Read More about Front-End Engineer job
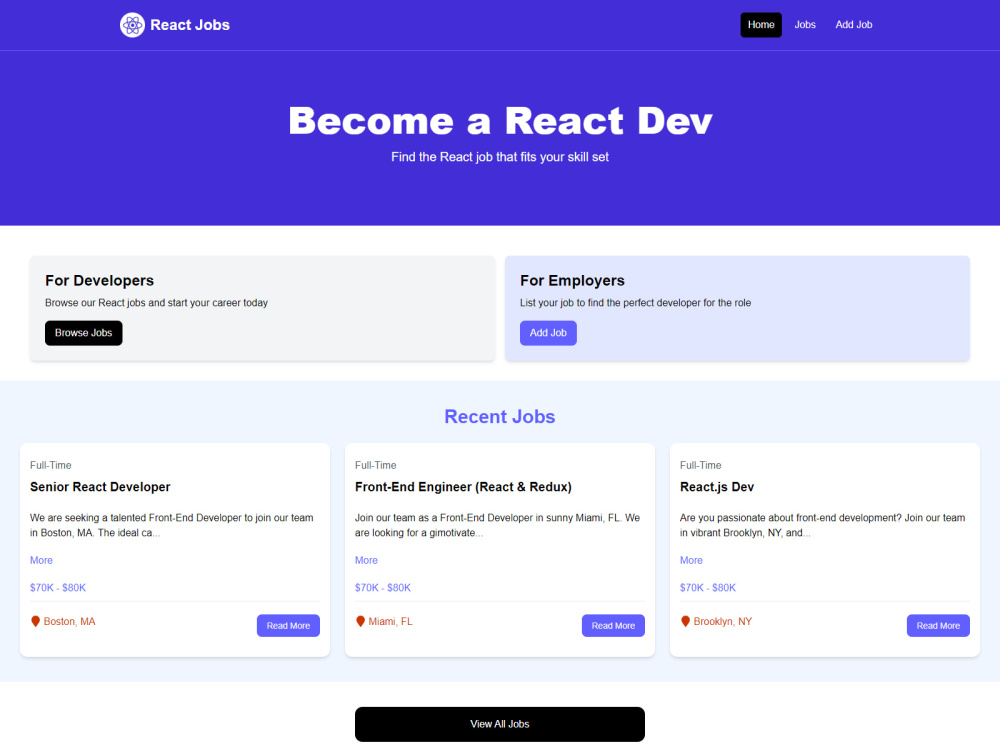This screenshot has width=1000, height=750. click(x=613, y=626)
